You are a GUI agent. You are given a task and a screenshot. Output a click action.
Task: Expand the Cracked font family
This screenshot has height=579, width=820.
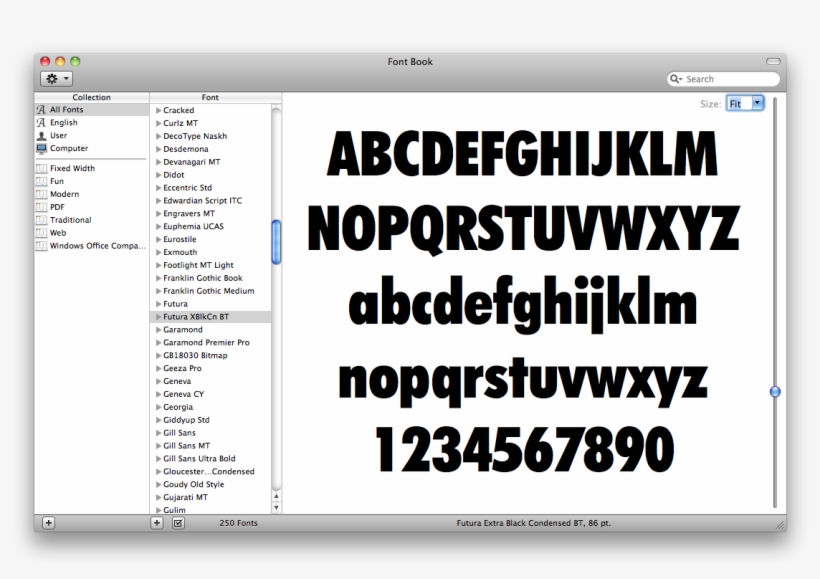tap(158, 110)
